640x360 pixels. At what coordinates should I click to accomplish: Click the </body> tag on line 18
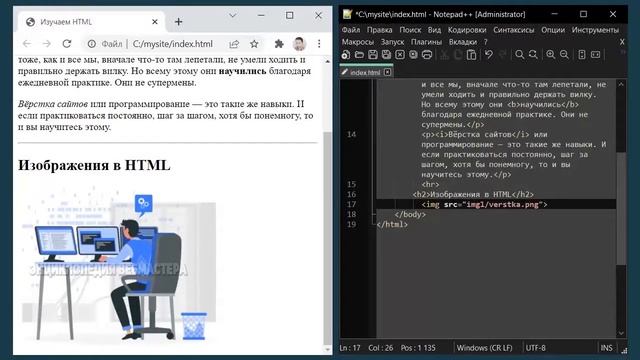(x=410, y=214)
